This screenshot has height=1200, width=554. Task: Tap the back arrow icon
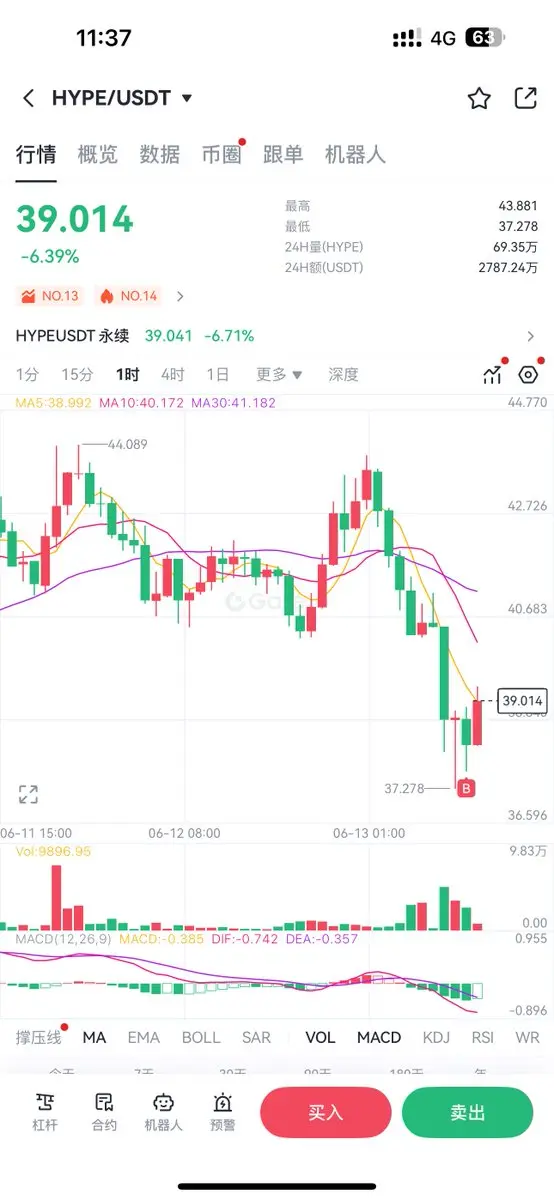click(29, 98)
